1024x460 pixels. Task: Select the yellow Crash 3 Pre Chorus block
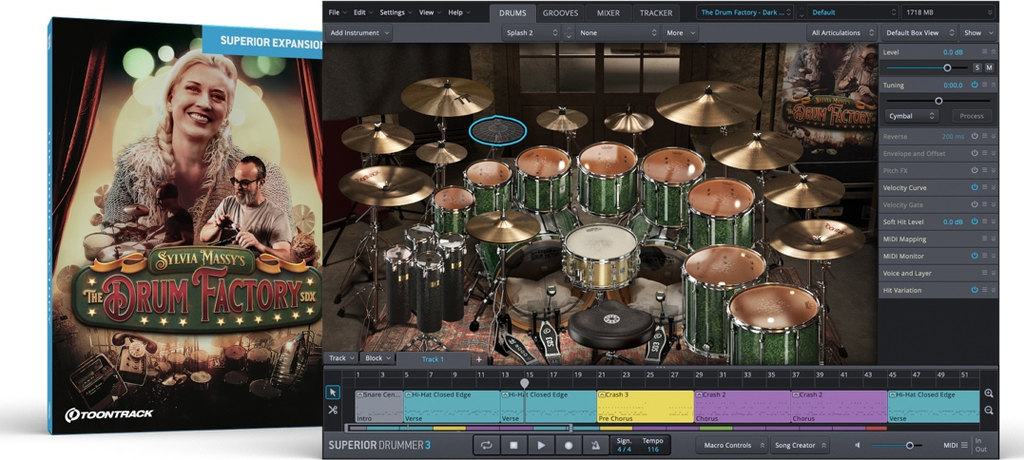pyautogui.click(x=645, y=405)
